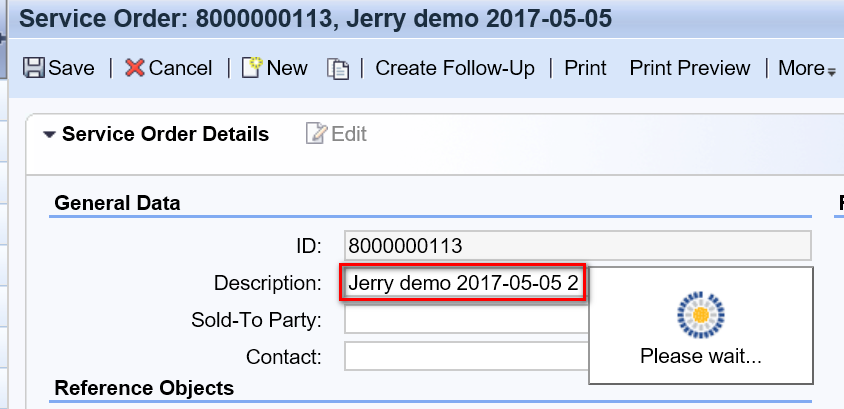Click the Copy document icon

(x=338, y=69)
